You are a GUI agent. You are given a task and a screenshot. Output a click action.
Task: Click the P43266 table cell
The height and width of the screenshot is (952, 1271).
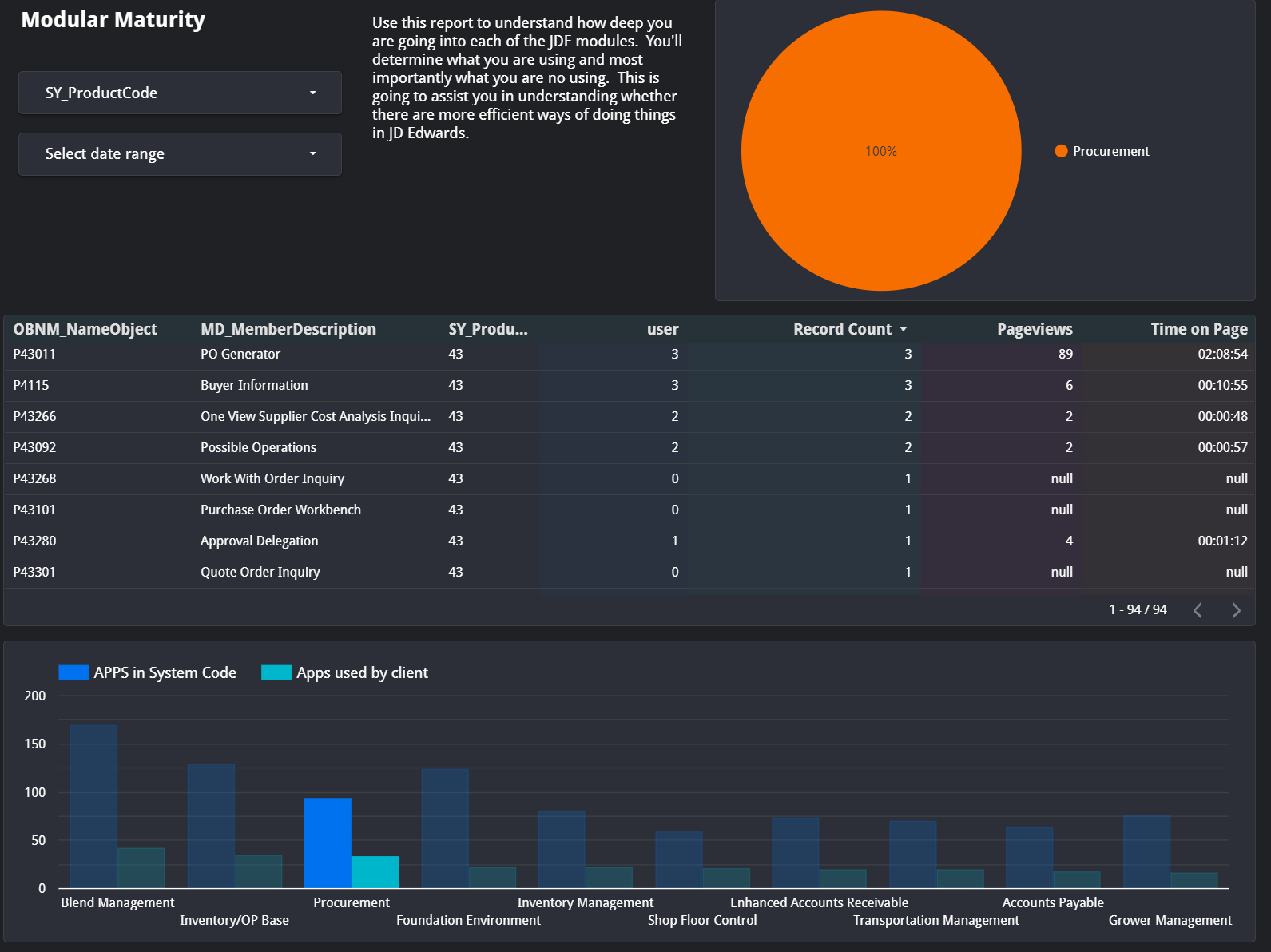pyautogui.click(x=34, y=416)
